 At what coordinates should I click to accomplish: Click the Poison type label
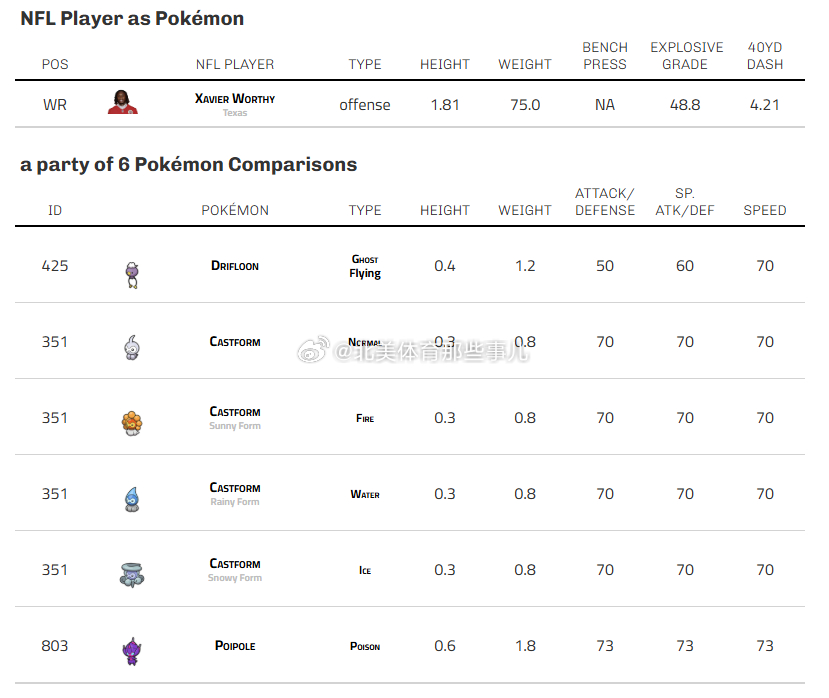[365, 646]
